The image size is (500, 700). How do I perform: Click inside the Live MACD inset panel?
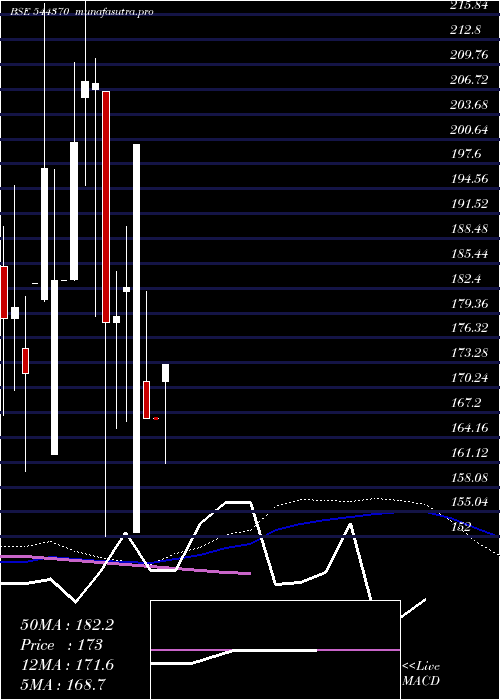pos(275,650)
